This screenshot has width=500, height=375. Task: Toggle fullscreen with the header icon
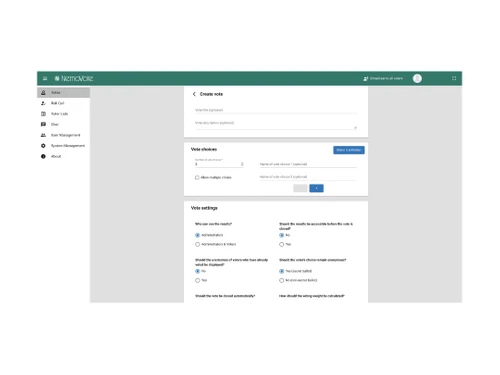454,78
